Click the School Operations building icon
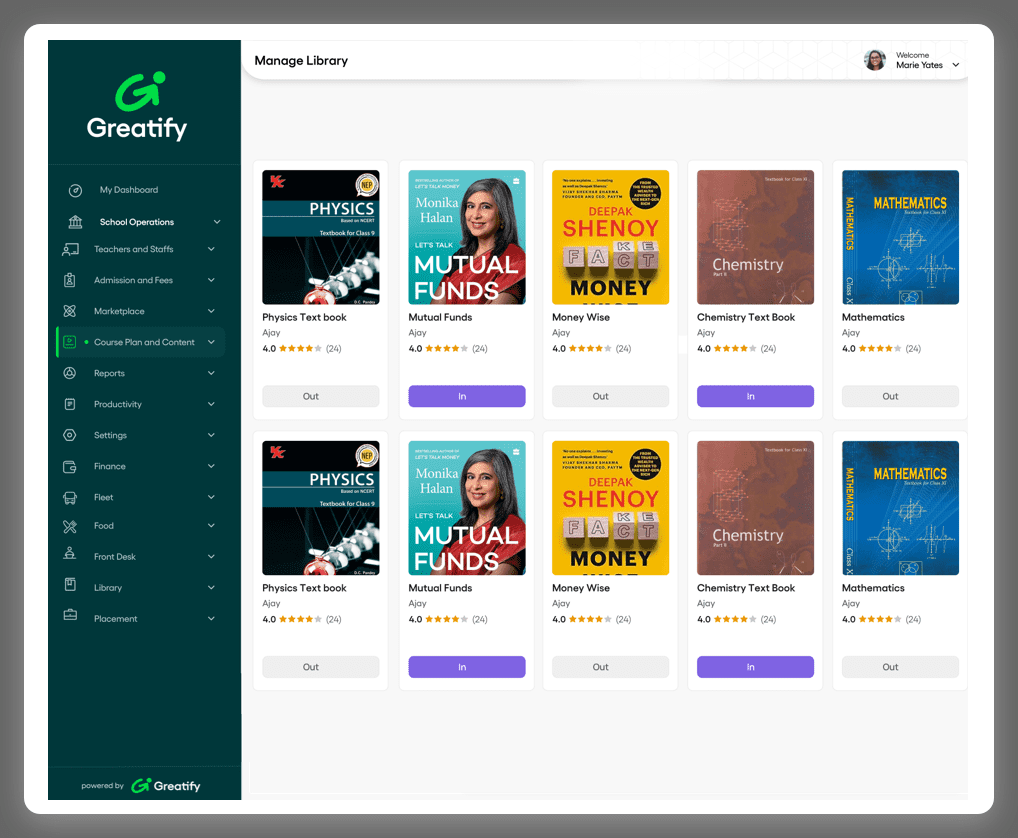The width and height of the screenshot is (1018, 838). (75, 222)
